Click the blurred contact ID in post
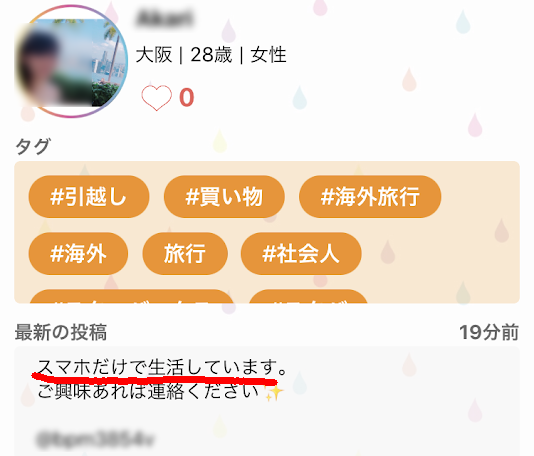534x456 pixels. [95, 439]
